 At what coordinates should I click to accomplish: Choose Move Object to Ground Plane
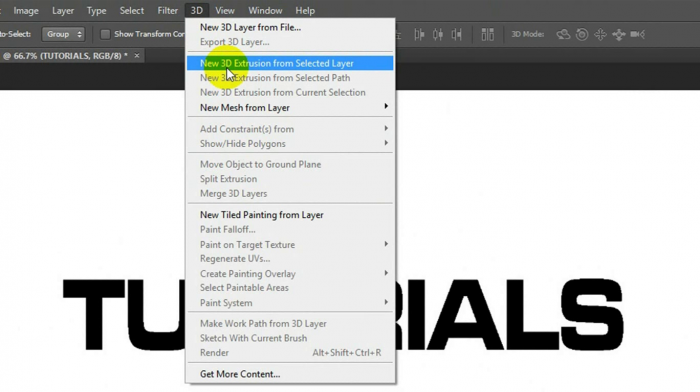point(290,164)
